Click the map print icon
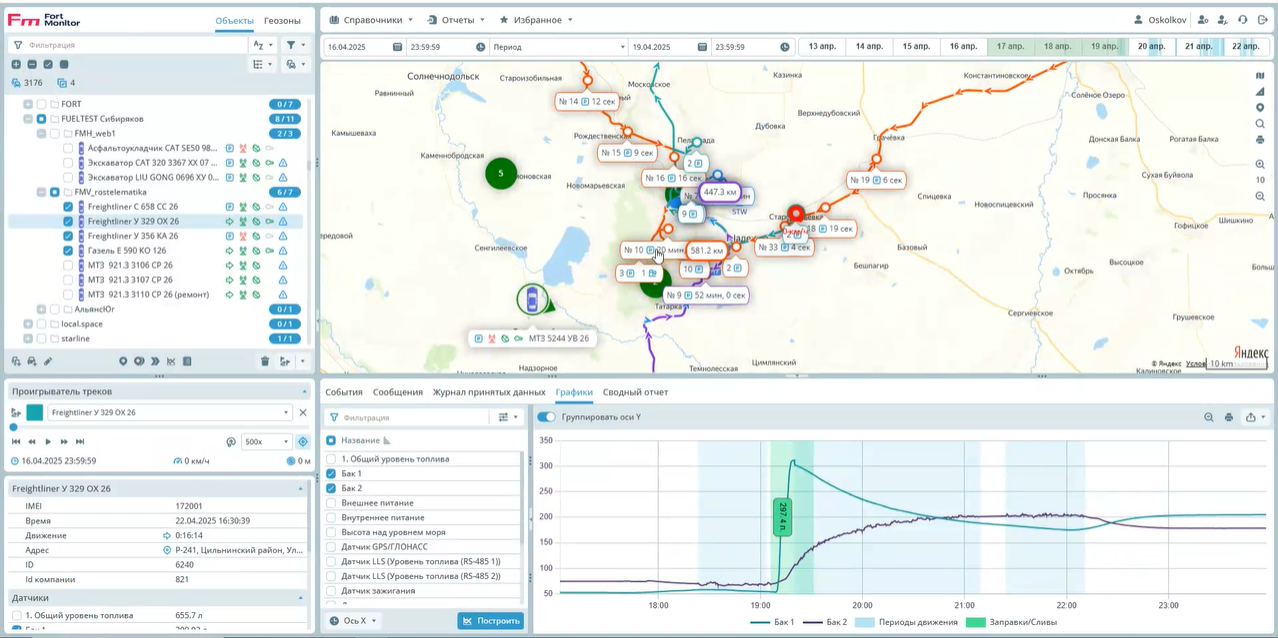The image size is (1278, 638). pyautogui.click(x=1260, y=139)
